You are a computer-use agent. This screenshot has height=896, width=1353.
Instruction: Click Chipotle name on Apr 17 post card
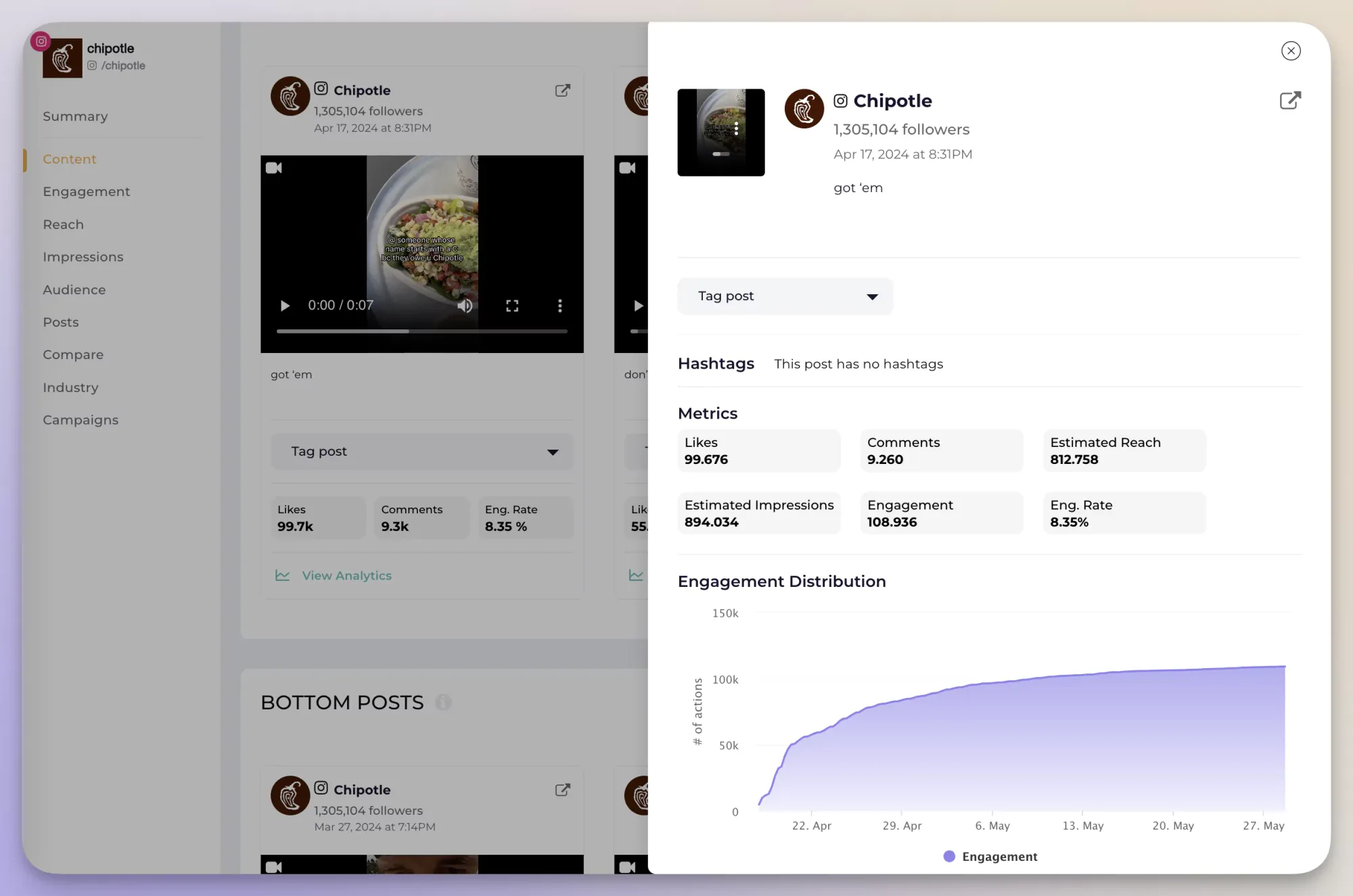click(362, 90)
